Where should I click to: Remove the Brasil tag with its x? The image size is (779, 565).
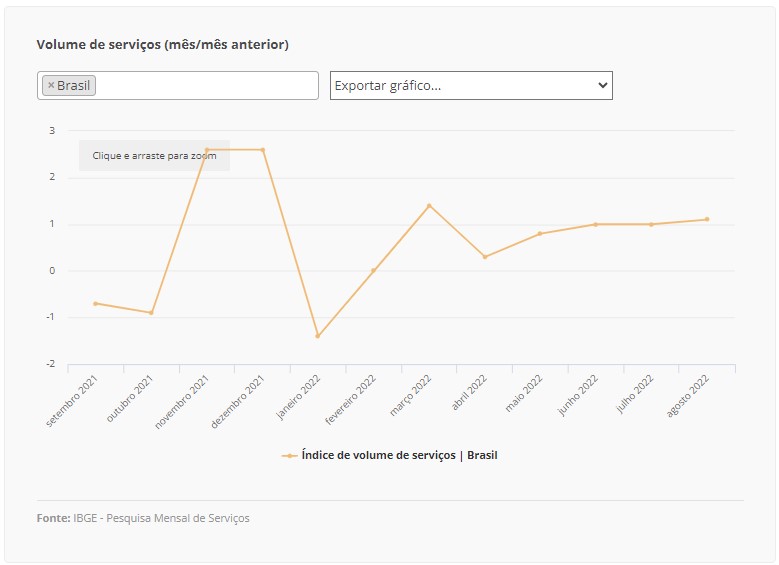click(51, 86)
